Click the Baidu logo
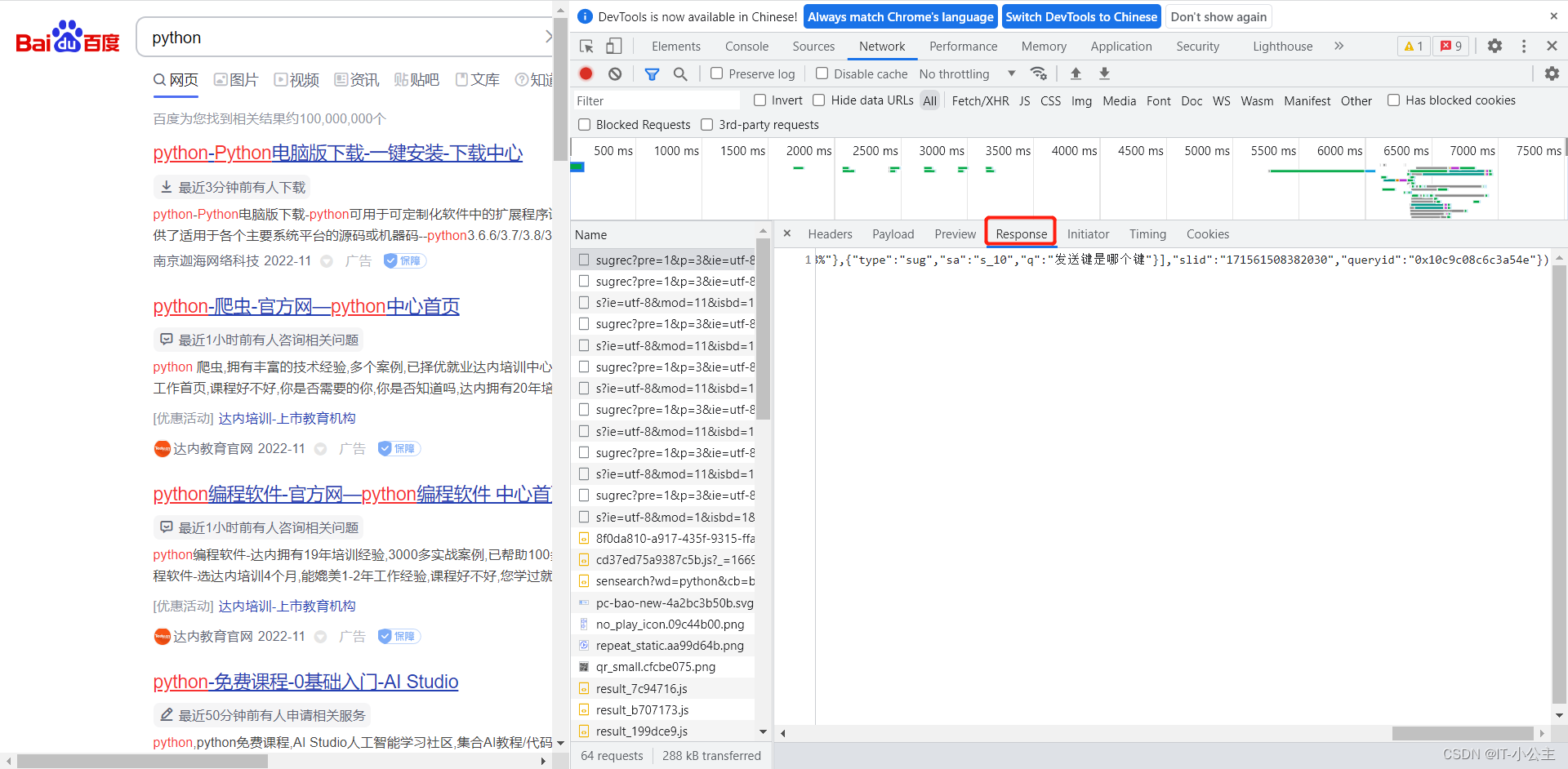Image resolution: width=1568 pixels, height=769 pixels. click(x=68, y=38)
